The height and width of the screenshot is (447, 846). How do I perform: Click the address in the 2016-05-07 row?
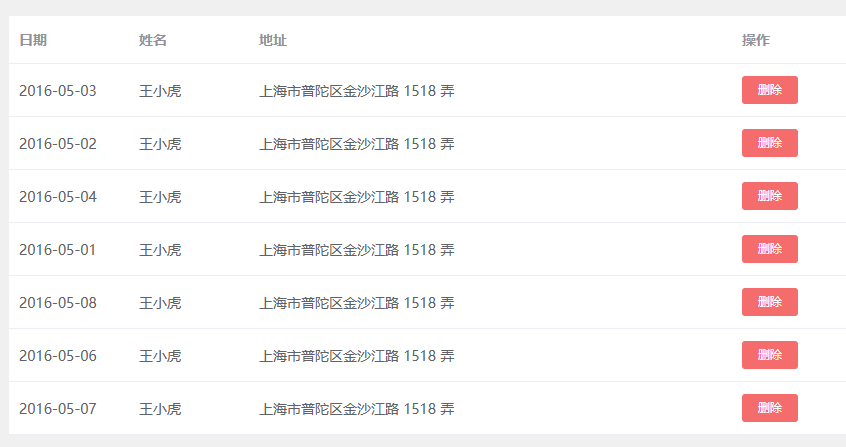(x=356, y=409)
